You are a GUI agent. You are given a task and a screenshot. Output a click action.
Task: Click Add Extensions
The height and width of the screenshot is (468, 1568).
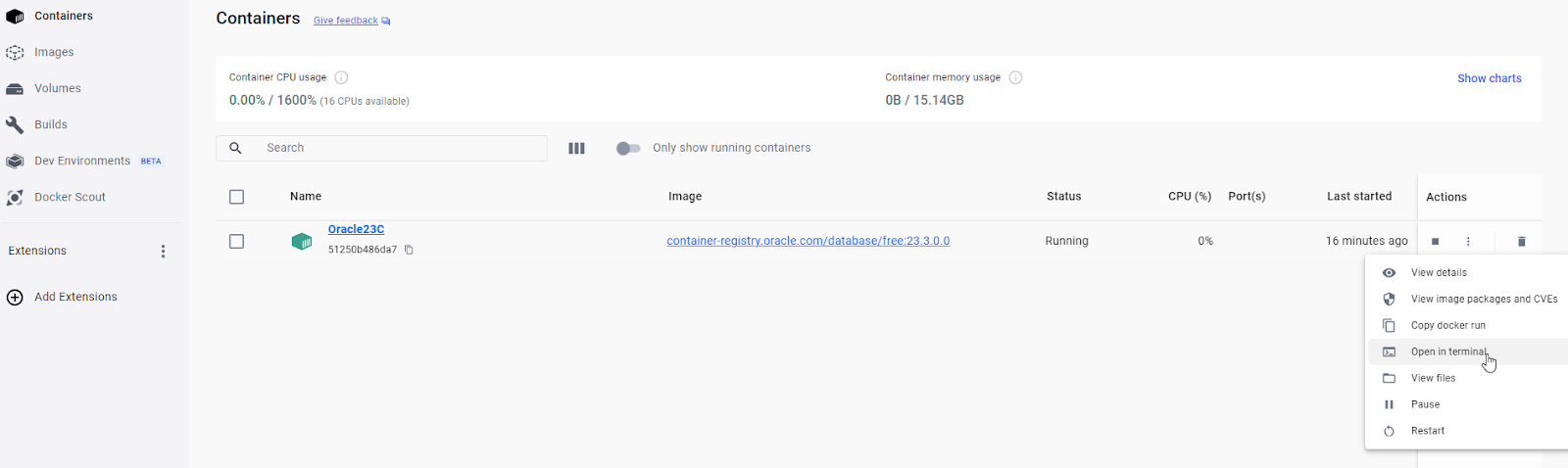click(75, 297)
